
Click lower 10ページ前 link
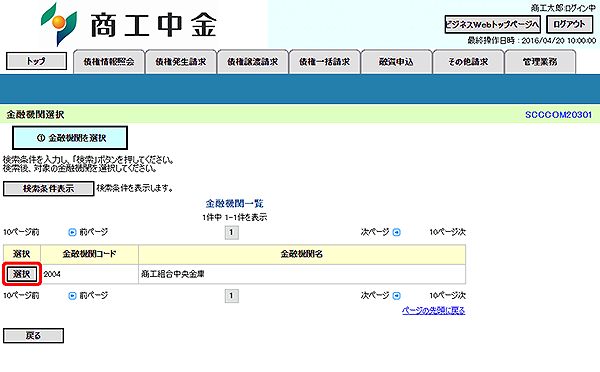21,296
